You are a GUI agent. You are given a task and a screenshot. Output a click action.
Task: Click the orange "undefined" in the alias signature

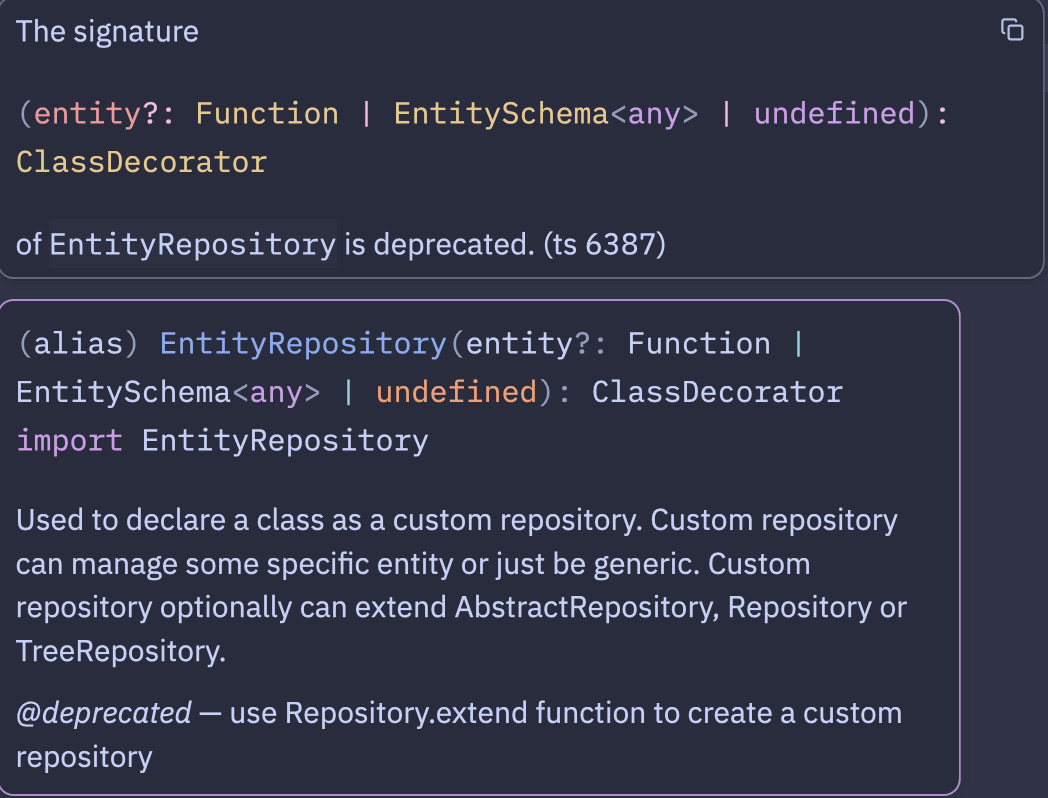coord(456,392)
